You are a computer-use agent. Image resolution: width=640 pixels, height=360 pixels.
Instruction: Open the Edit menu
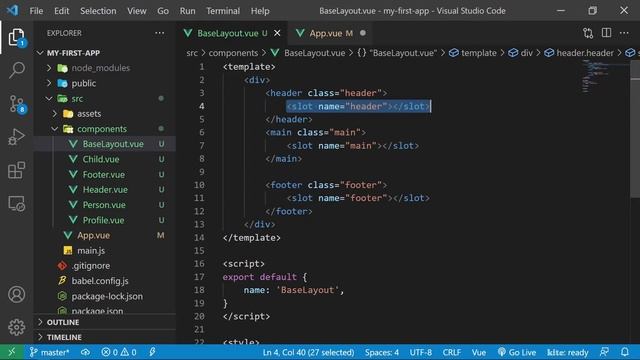(62, 11)
